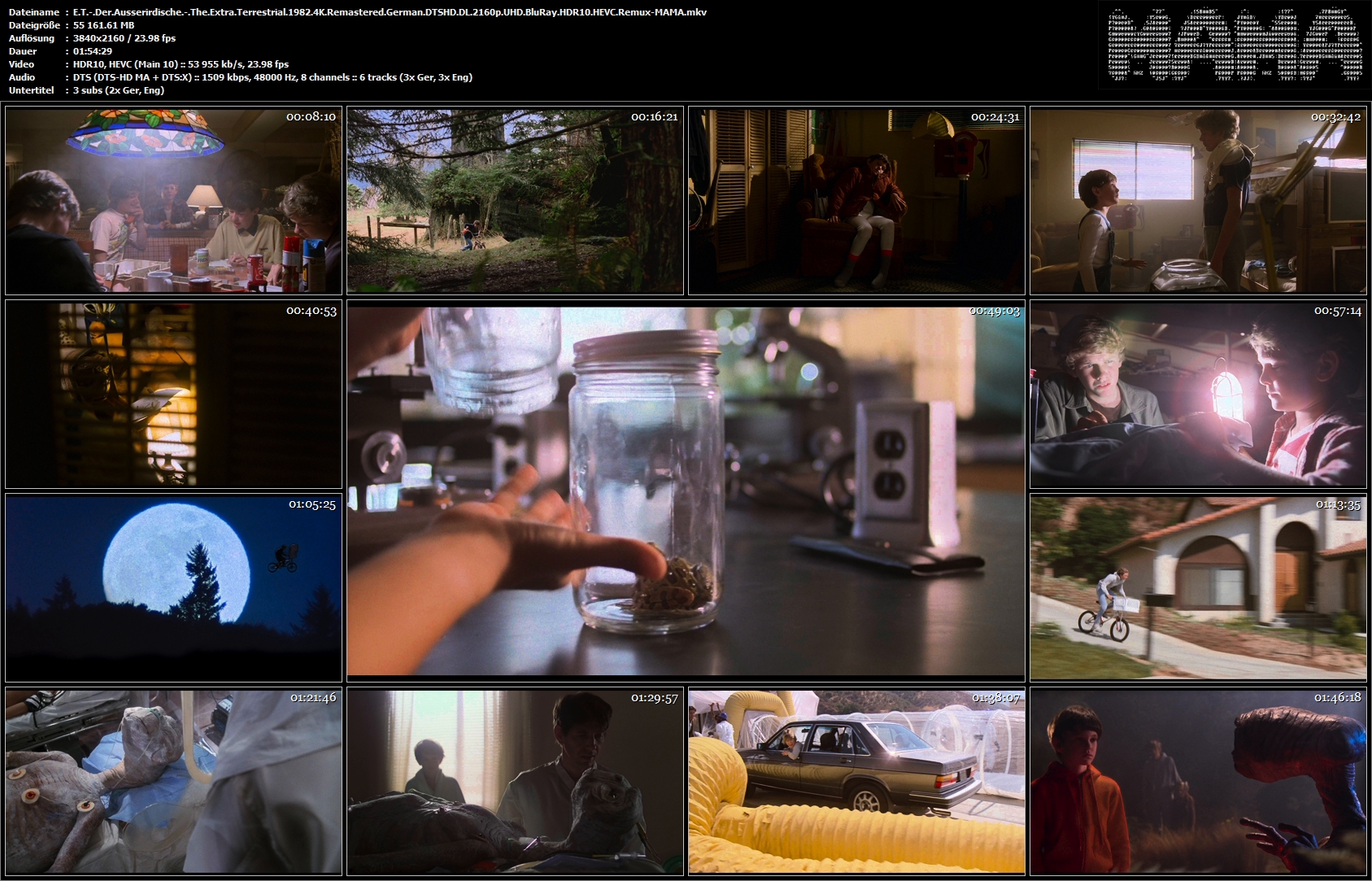Open the suburban house bike thumbnail at 01:13:35

[x=1198, y=588]
